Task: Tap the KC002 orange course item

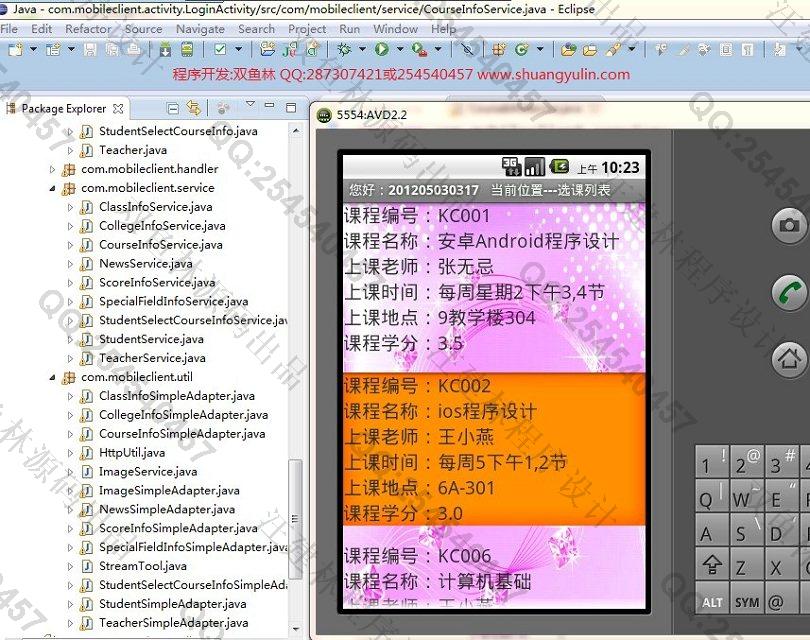Action: tap(494, 449)
